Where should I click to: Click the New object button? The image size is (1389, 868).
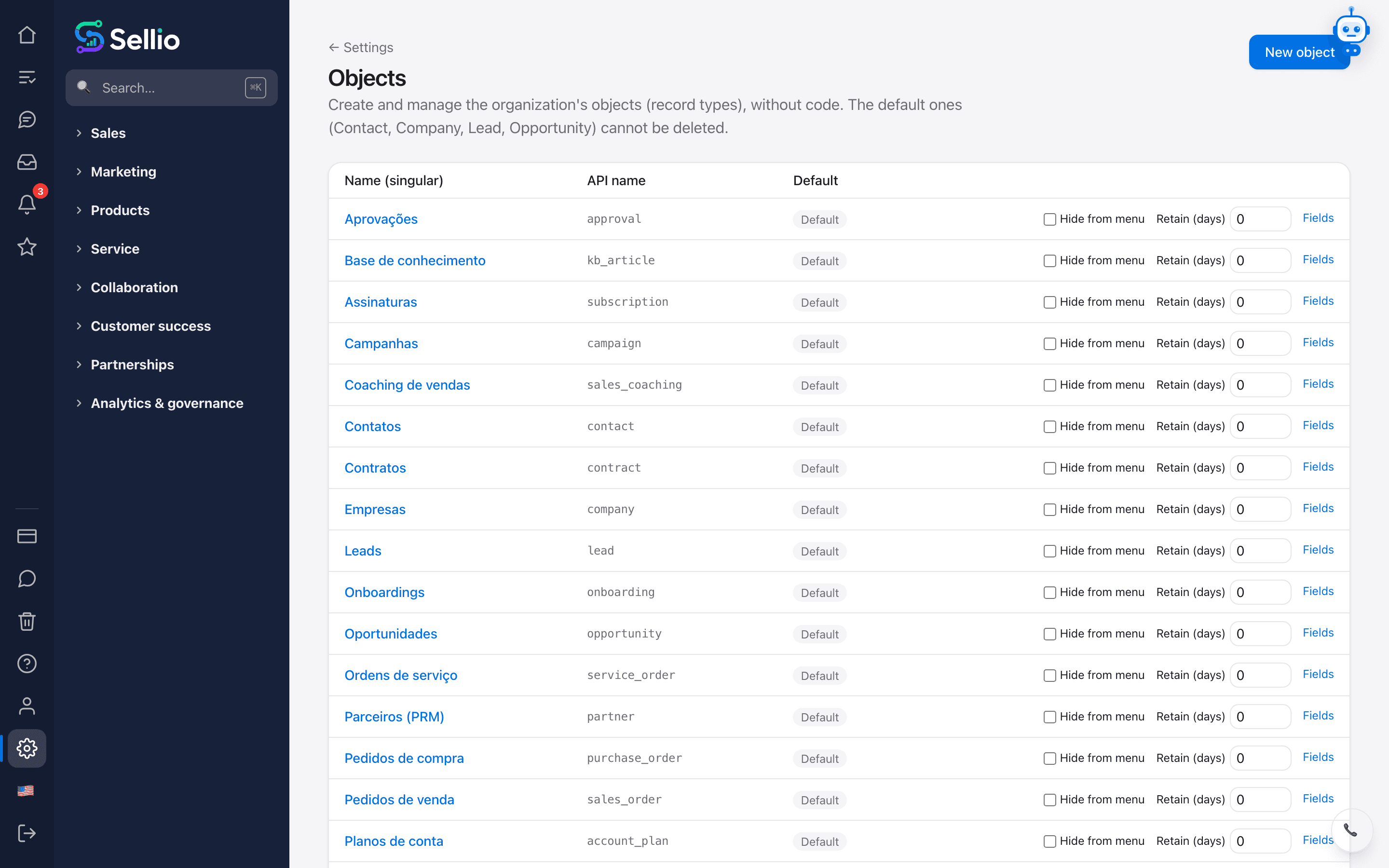1299,52
